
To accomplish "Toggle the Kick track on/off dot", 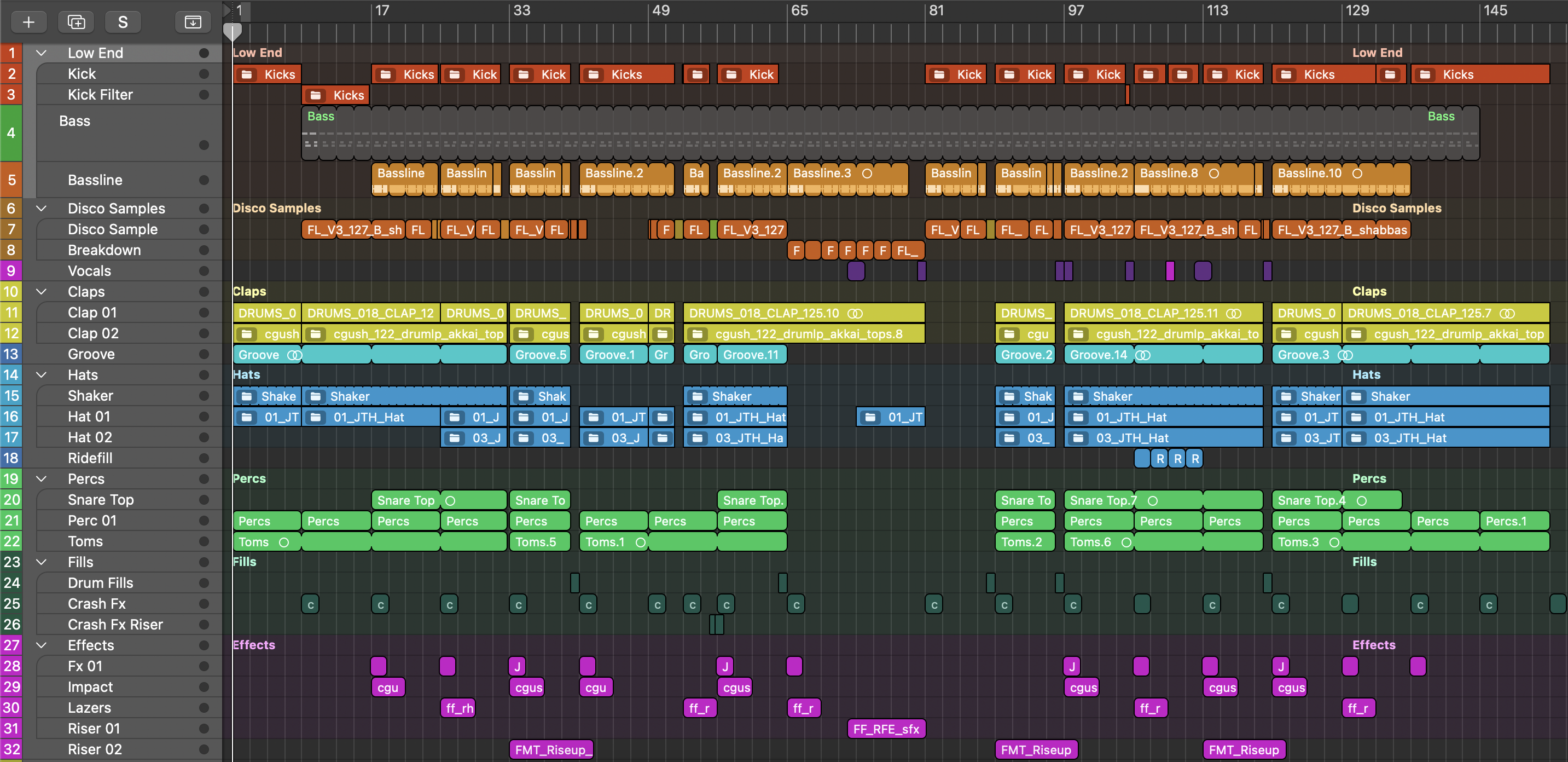I will 204,74.
